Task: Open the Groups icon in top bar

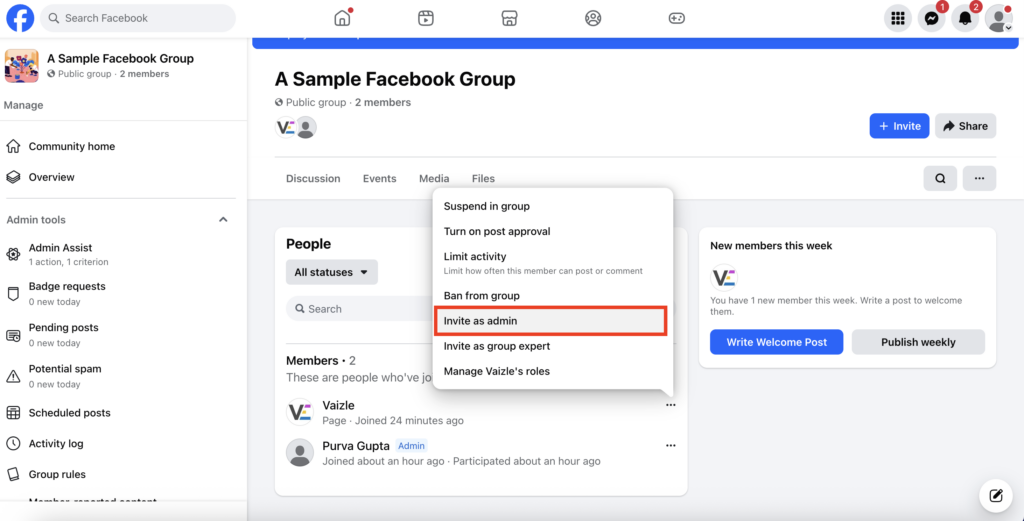Action: click(x=593, y=18)
